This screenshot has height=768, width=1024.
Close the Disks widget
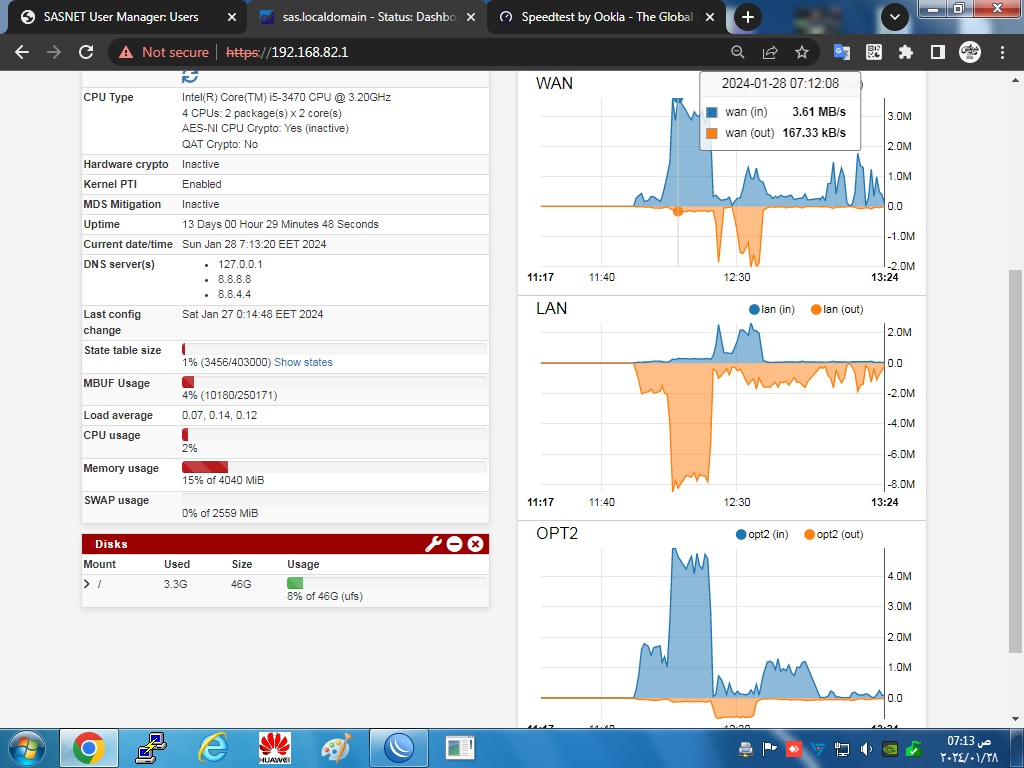(475, 544)
